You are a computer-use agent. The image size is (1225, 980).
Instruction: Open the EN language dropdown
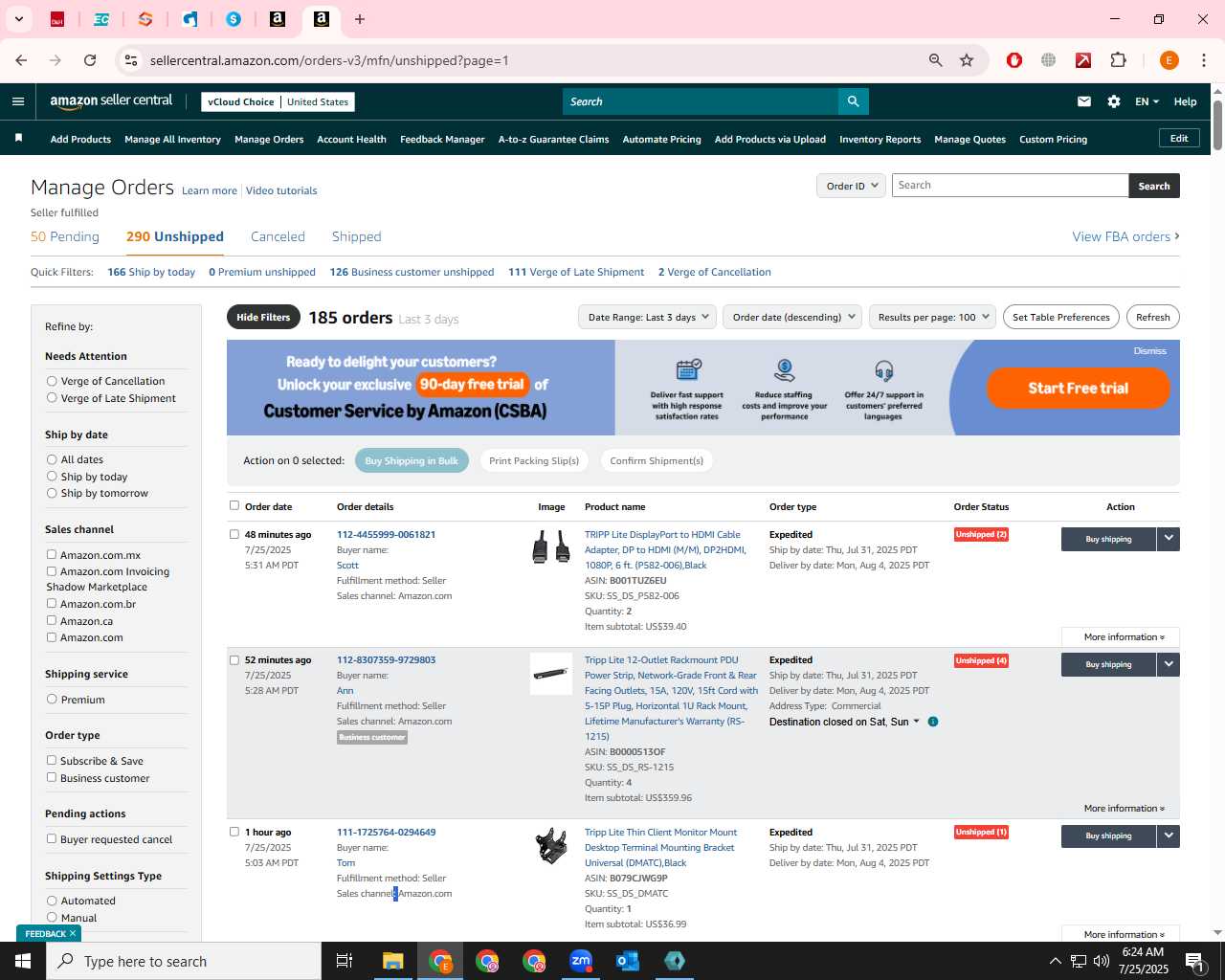coord(1147,101)
